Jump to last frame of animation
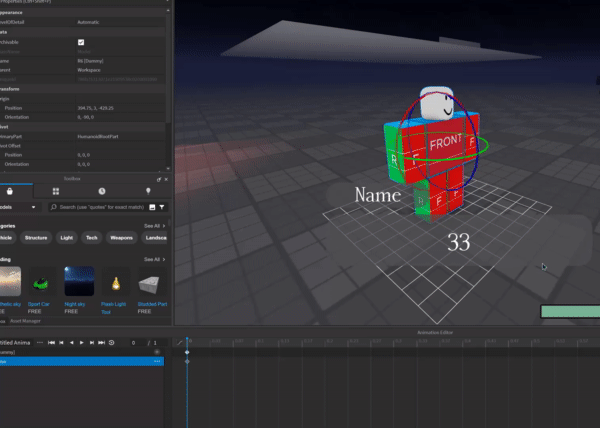The image size is (600, 428). click(x=101, y=343)
